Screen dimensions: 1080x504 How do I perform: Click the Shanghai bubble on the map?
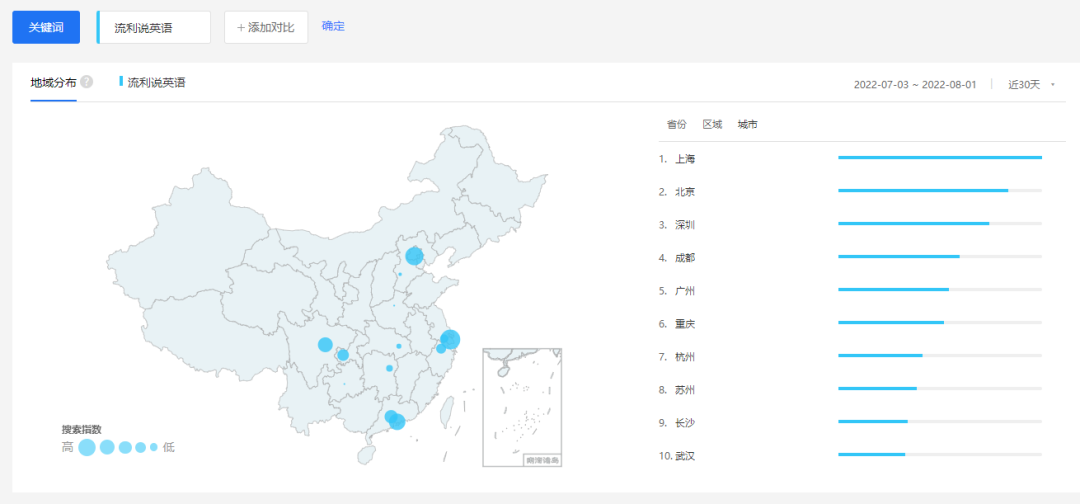pyautogui.click(x=450, y=340)
